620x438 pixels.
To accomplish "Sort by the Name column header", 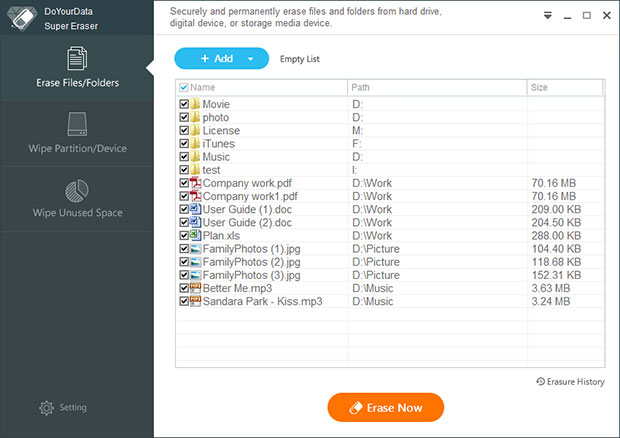I will pos(262,87).
